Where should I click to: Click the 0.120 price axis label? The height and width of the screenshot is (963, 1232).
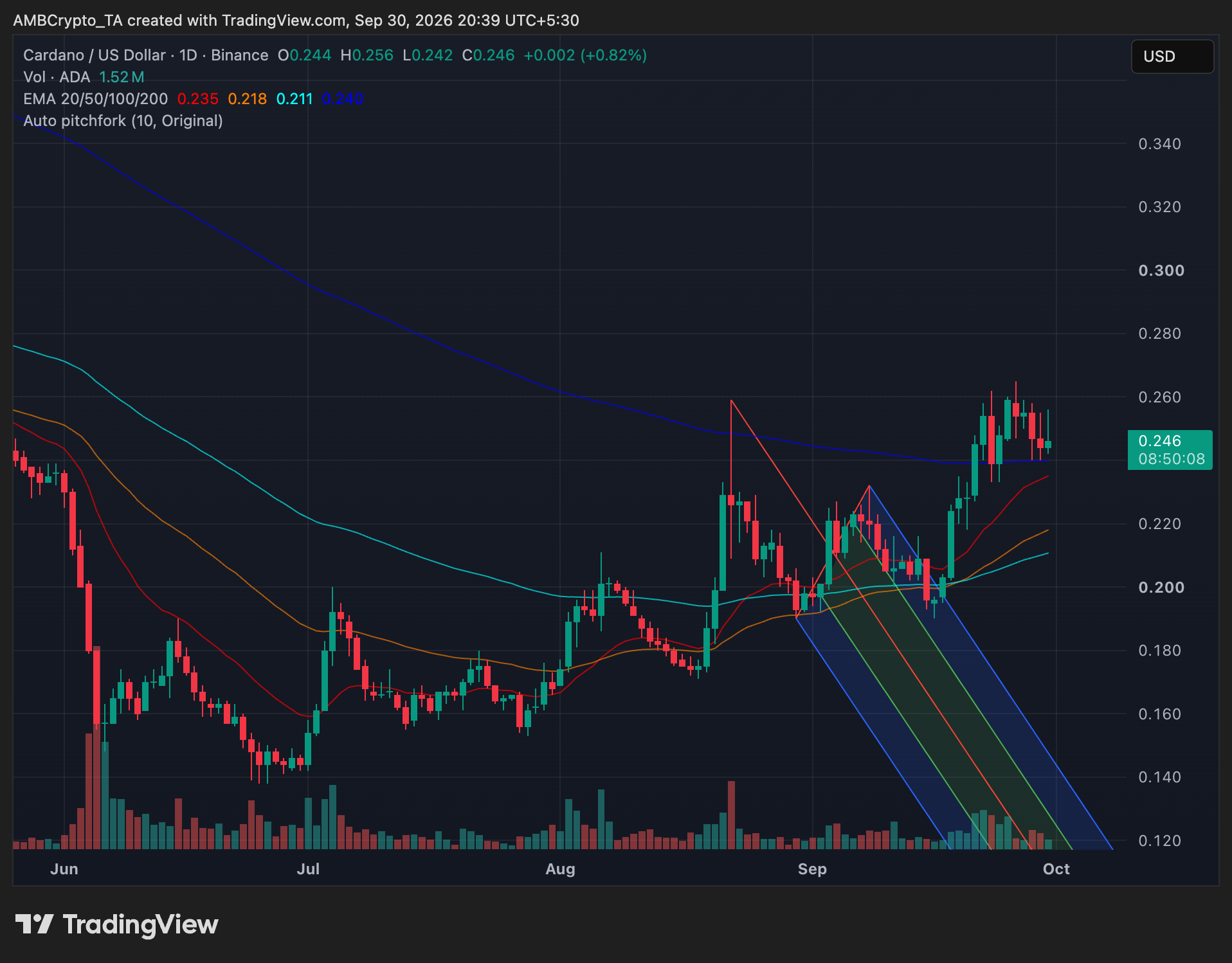click(1159, 841)
